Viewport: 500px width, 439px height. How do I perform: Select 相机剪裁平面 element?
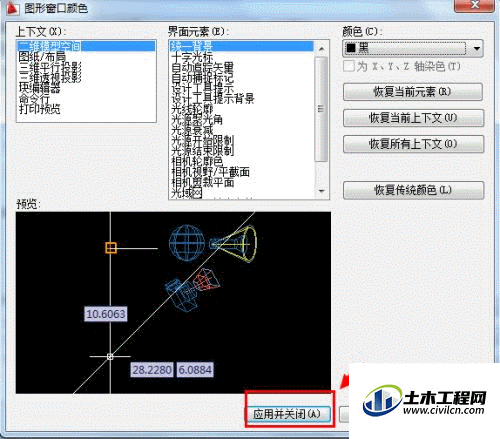point(202,182)
